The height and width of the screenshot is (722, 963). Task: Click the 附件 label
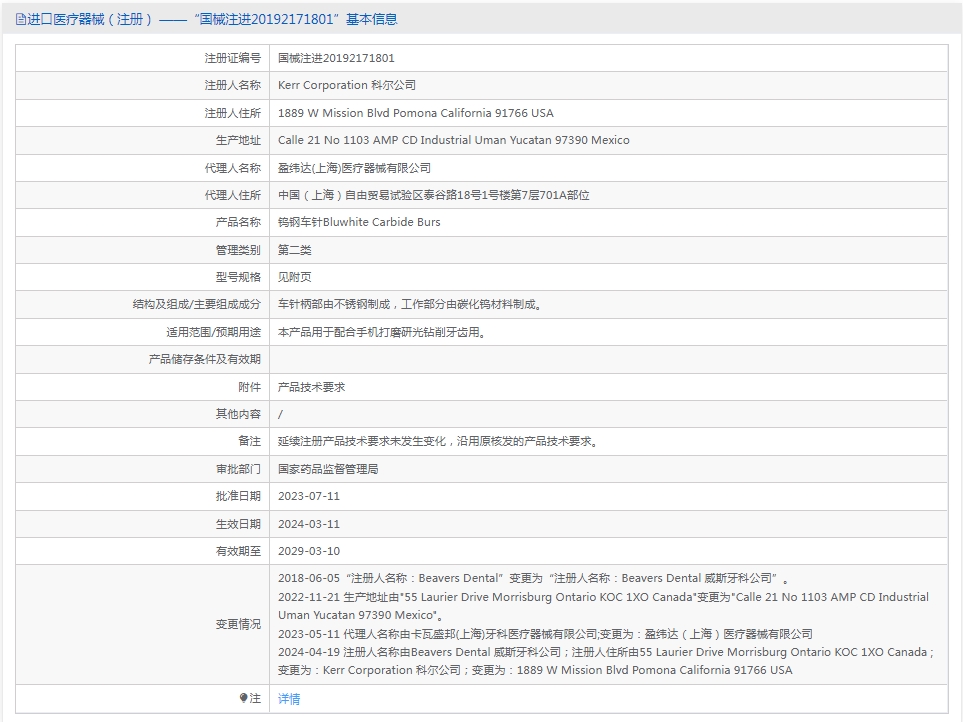tap(249, 387)
